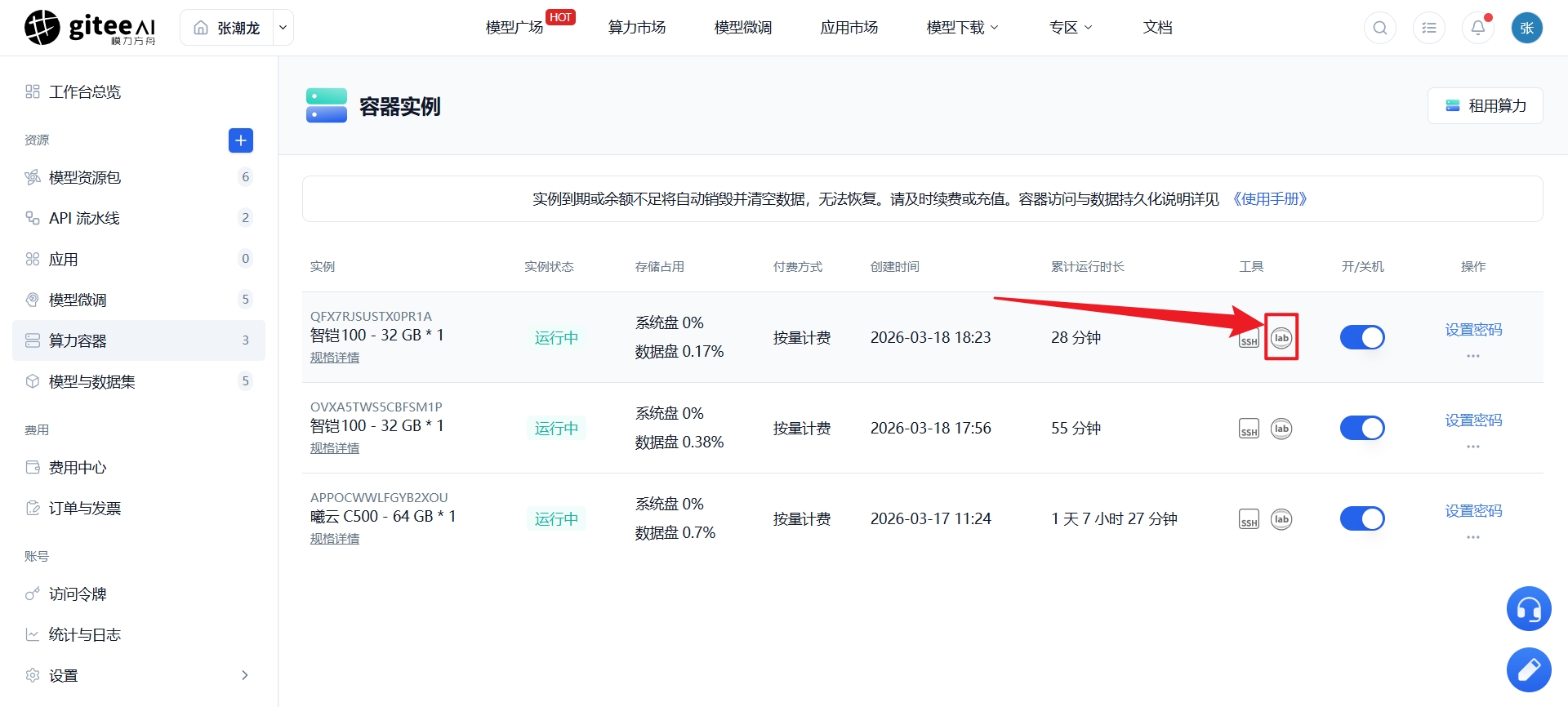The height and width of the screenshot is (707, 1568).
Task: Click the search icon in header
Action: point(1380,28)
